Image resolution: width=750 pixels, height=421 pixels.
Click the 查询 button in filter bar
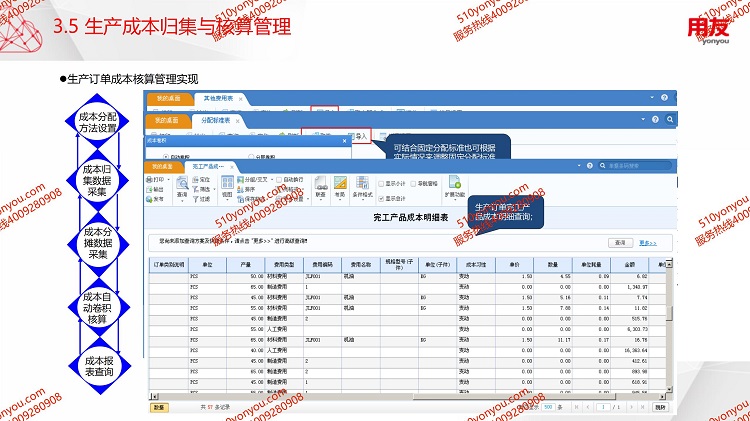(x=620, y=242)
